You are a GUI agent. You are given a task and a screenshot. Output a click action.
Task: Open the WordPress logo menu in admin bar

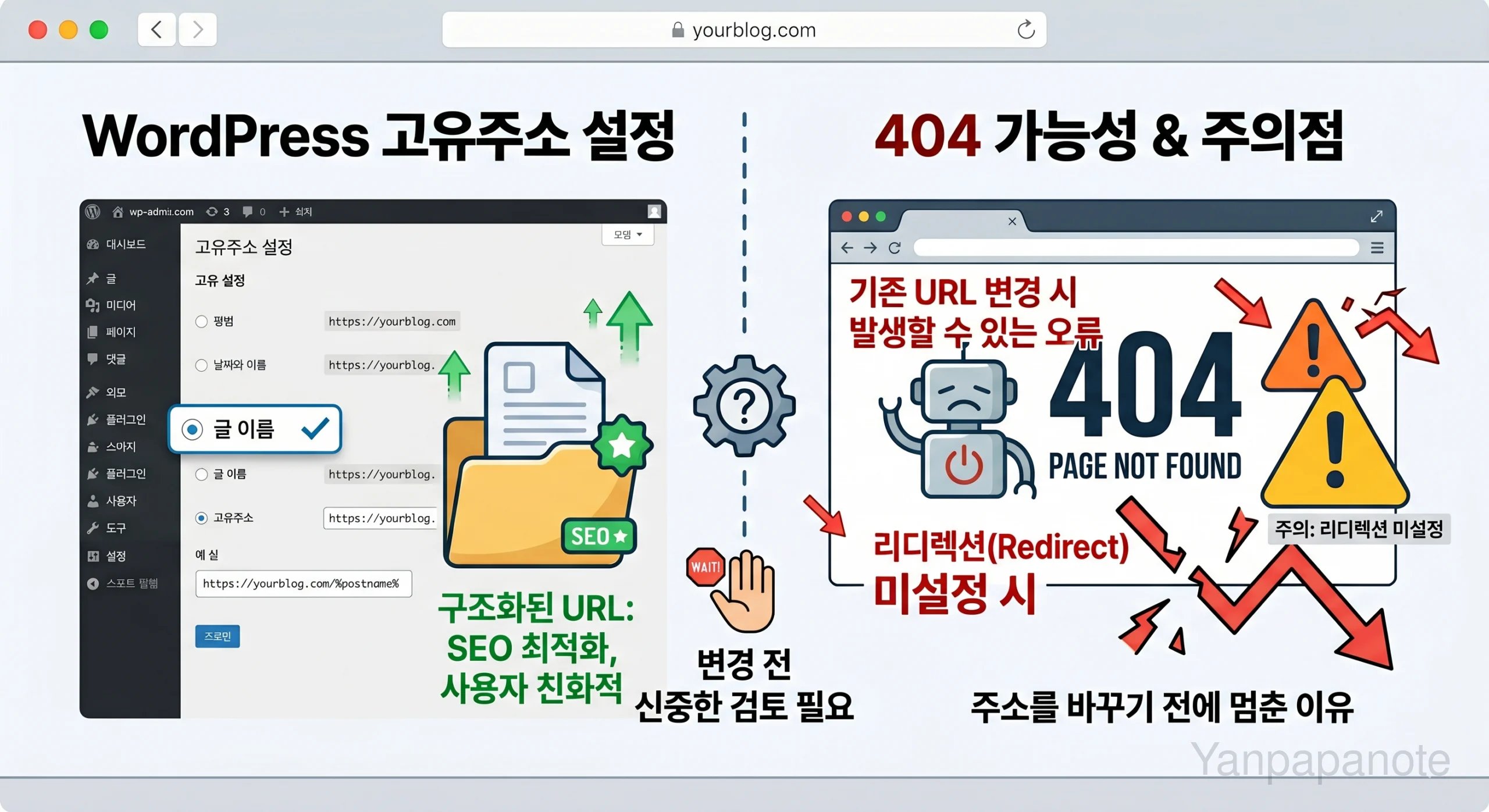(x=93, y=212)
